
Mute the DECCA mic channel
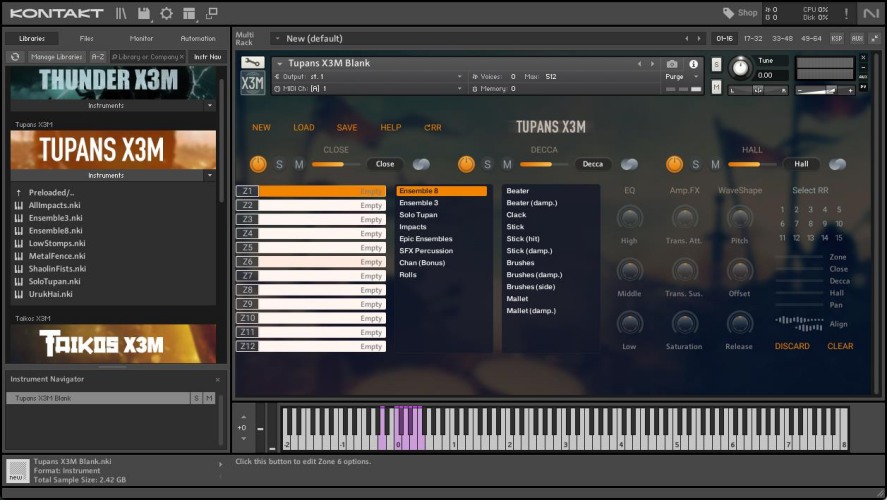click(507, 164)
